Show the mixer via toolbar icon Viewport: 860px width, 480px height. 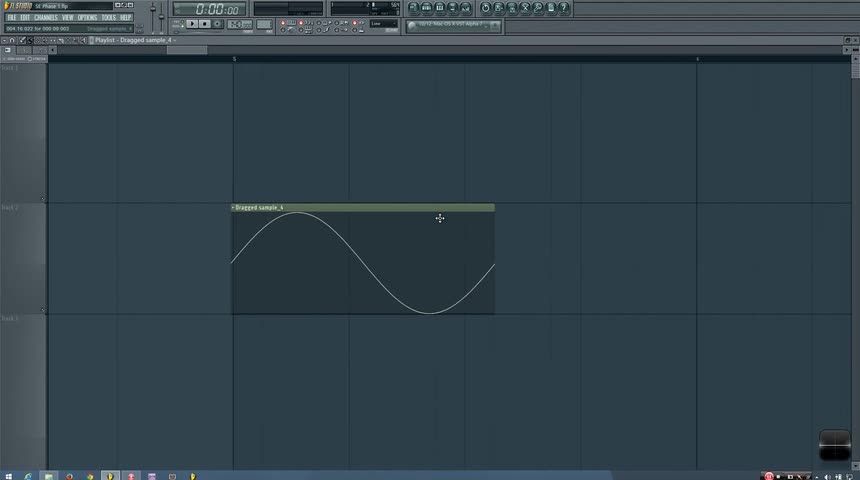(x=465, y=8)
